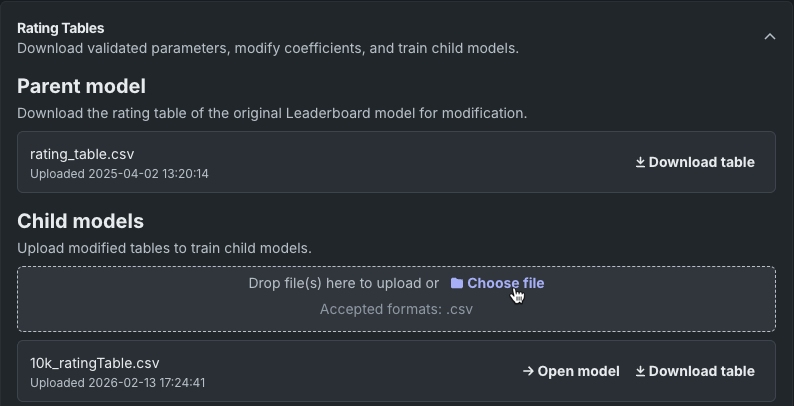Click the folder icon beside Choose file
794x406 pixels.
click(457, 283)
